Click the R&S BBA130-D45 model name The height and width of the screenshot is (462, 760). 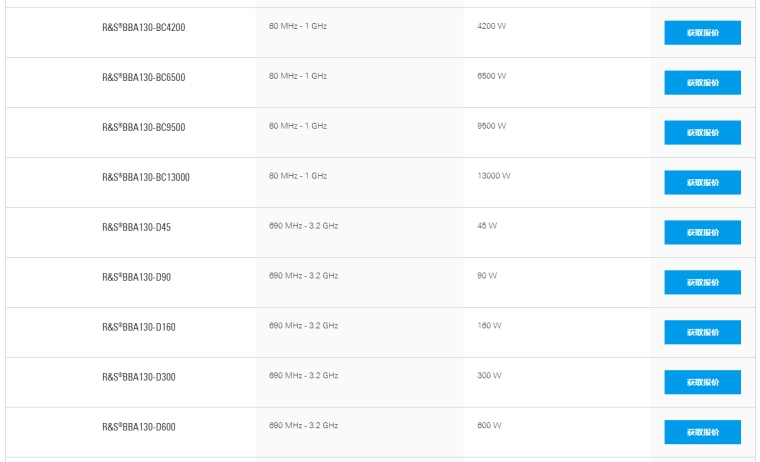136,228
